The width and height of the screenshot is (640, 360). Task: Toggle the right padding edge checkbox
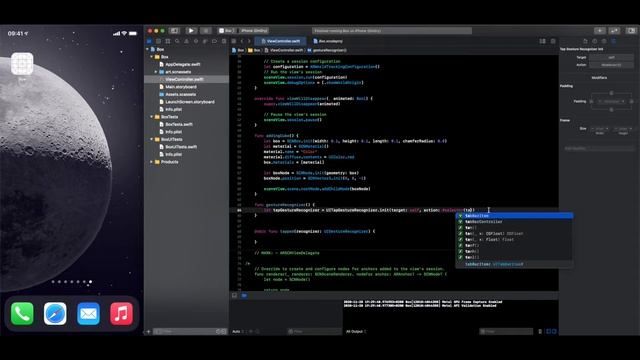tap(631, 101)
